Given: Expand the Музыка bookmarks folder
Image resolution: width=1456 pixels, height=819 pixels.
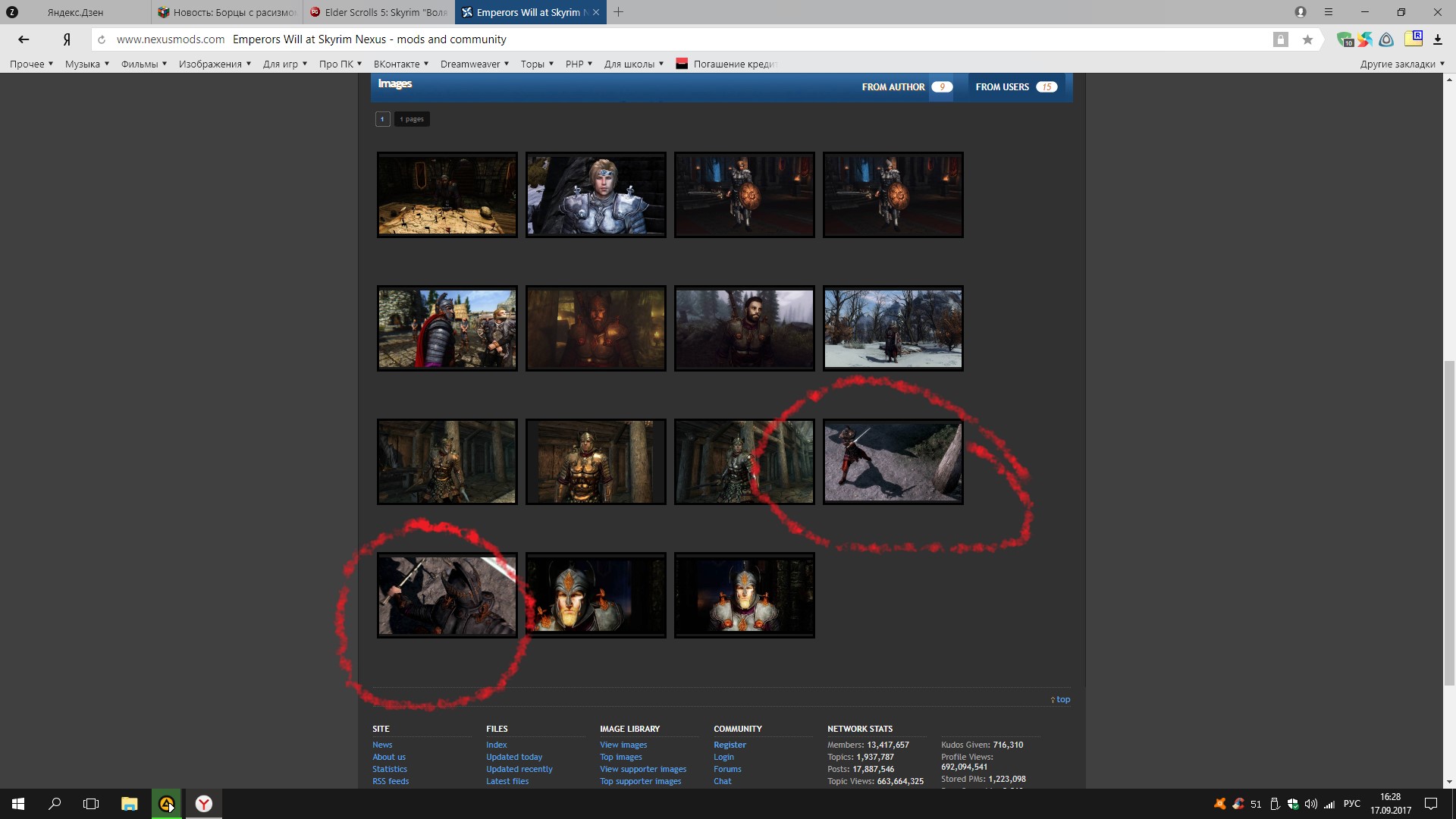Looking at the screenshot, I should click(86, 64).
